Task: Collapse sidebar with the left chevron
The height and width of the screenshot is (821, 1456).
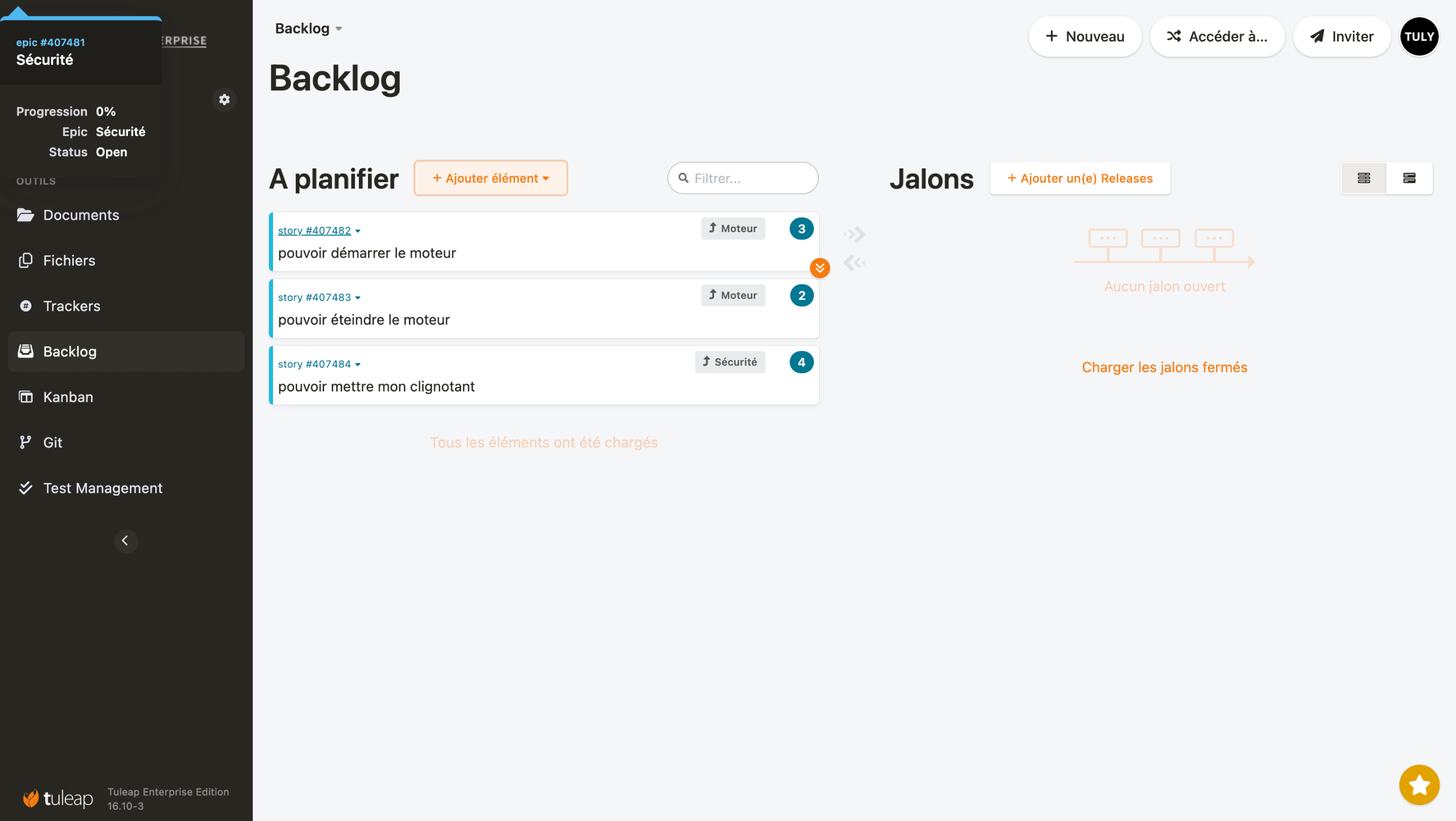Action: coord(126,541)
